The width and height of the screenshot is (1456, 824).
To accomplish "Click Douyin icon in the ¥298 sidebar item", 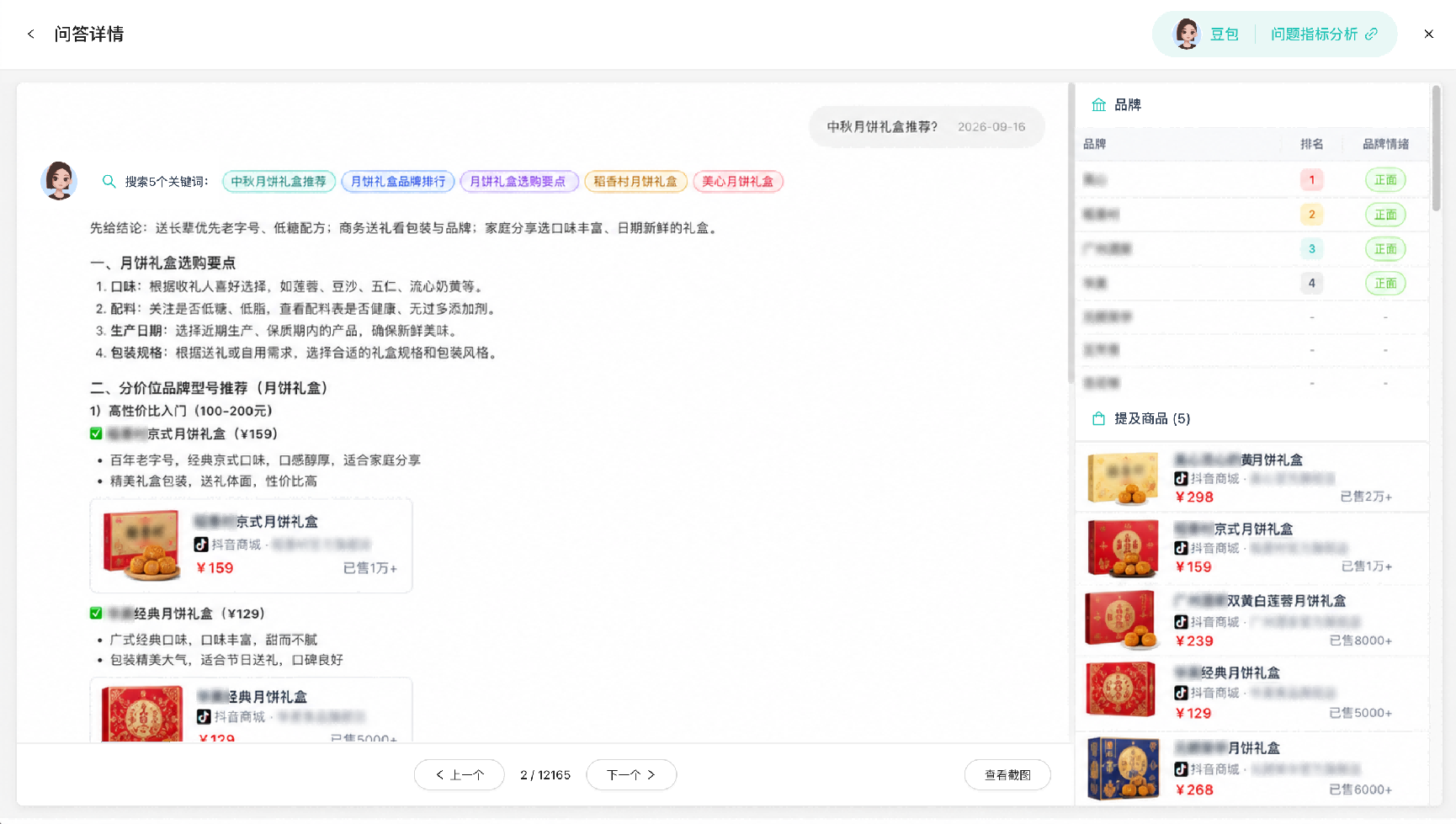I will coord(1181,479).
